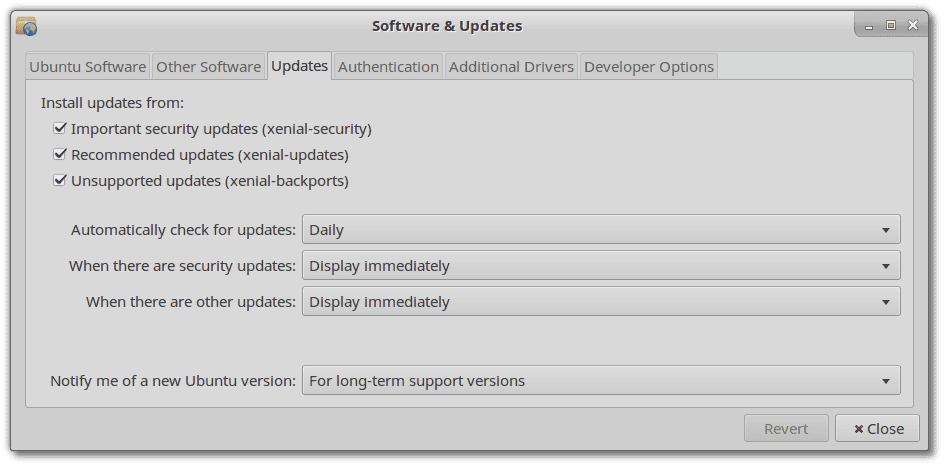Screen dimensions: 945x467
Task: Change Notify me of new Ubuntu version setting
Action: tap(601, 380)
